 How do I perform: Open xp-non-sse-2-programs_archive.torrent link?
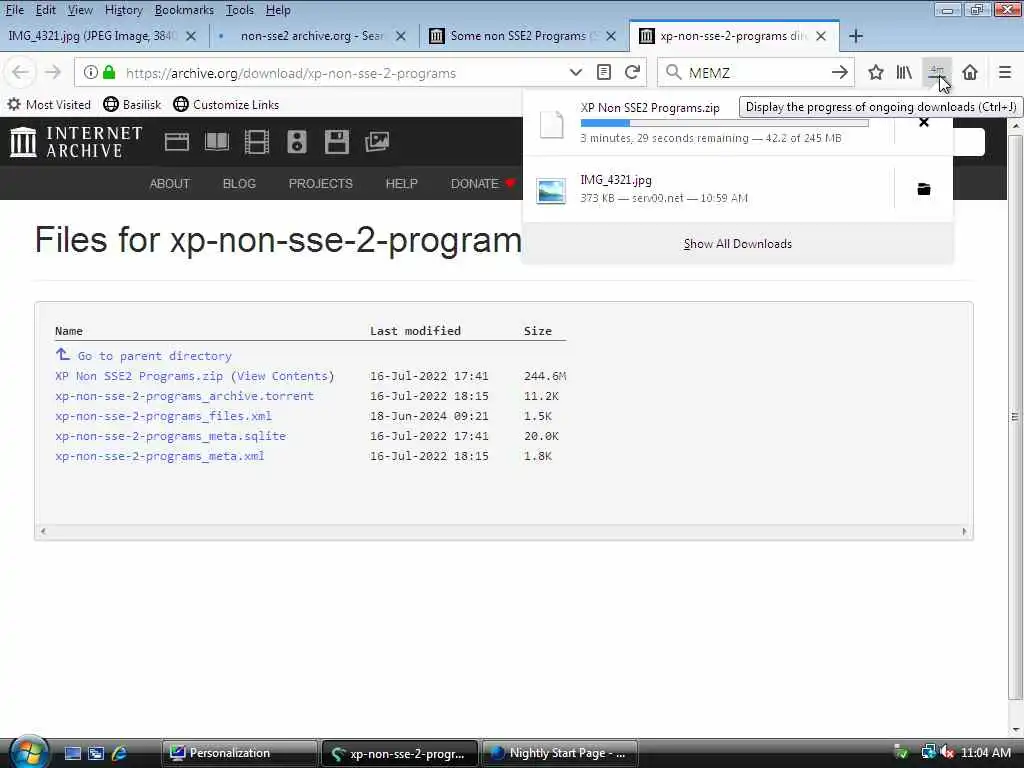184,396
